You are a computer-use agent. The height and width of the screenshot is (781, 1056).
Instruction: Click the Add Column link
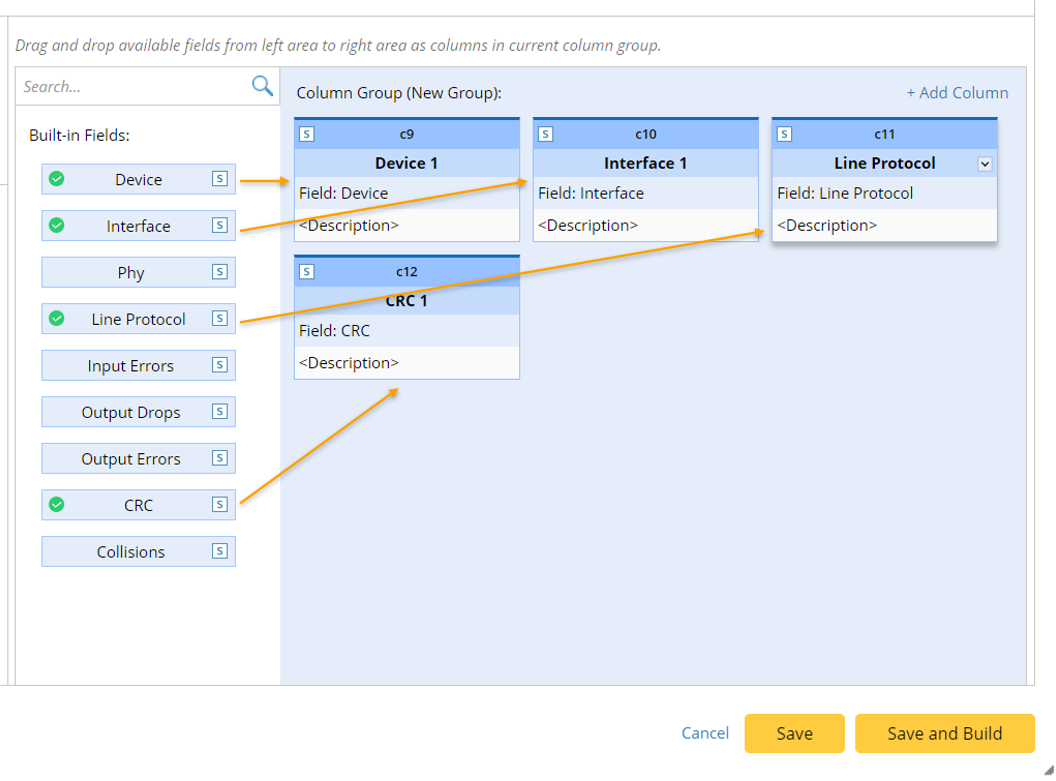[x=957, y=93]
